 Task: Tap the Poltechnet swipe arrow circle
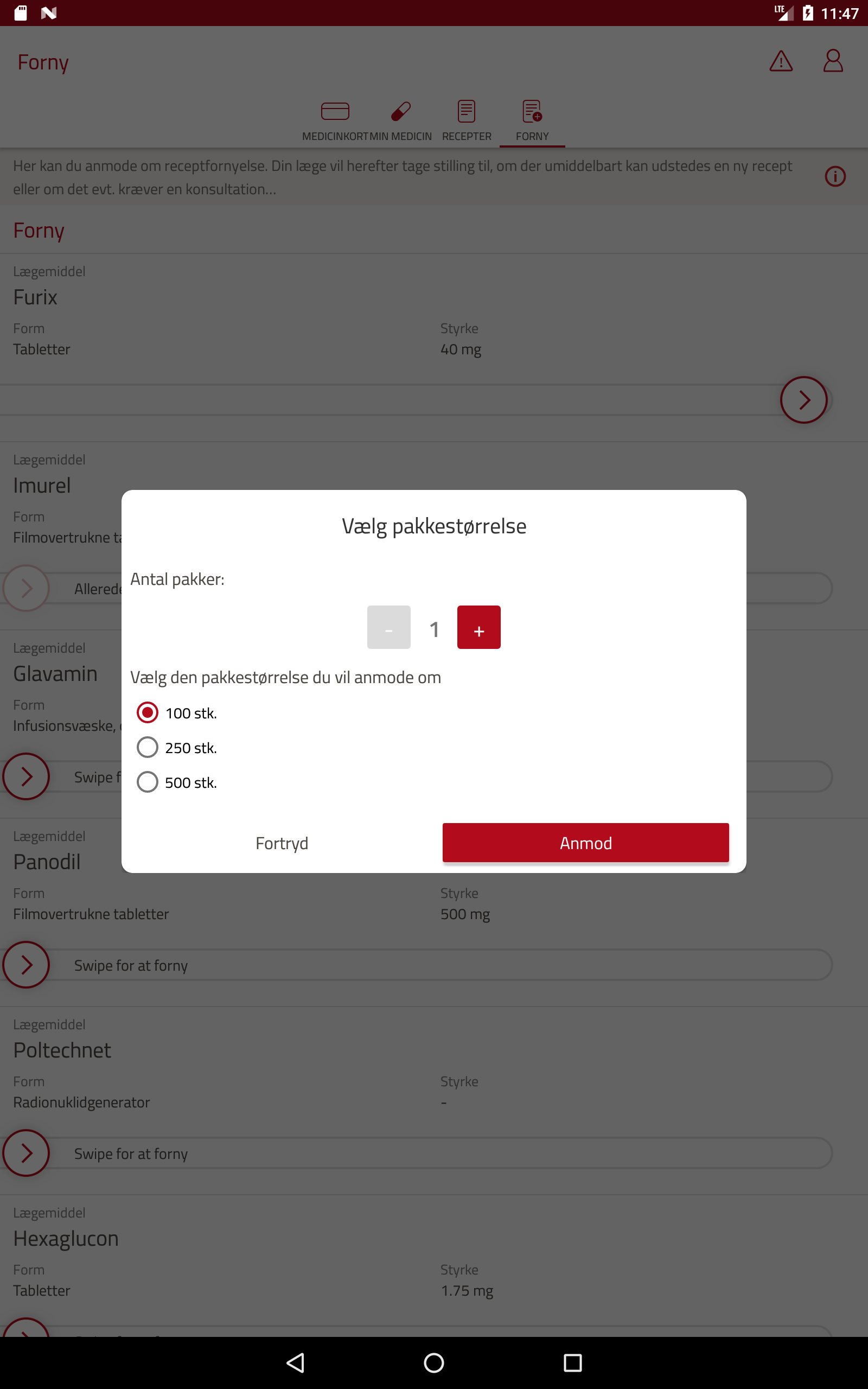click(x=26, y=1153)
